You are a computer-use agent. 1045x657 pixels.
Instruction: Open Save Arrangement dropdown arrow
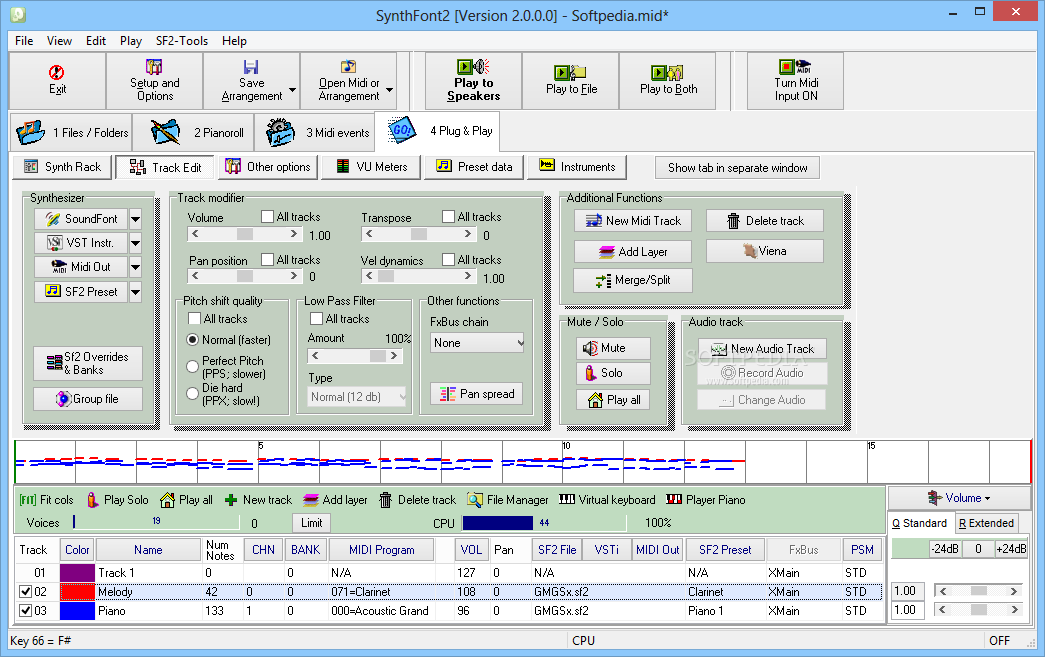point(293,90)
